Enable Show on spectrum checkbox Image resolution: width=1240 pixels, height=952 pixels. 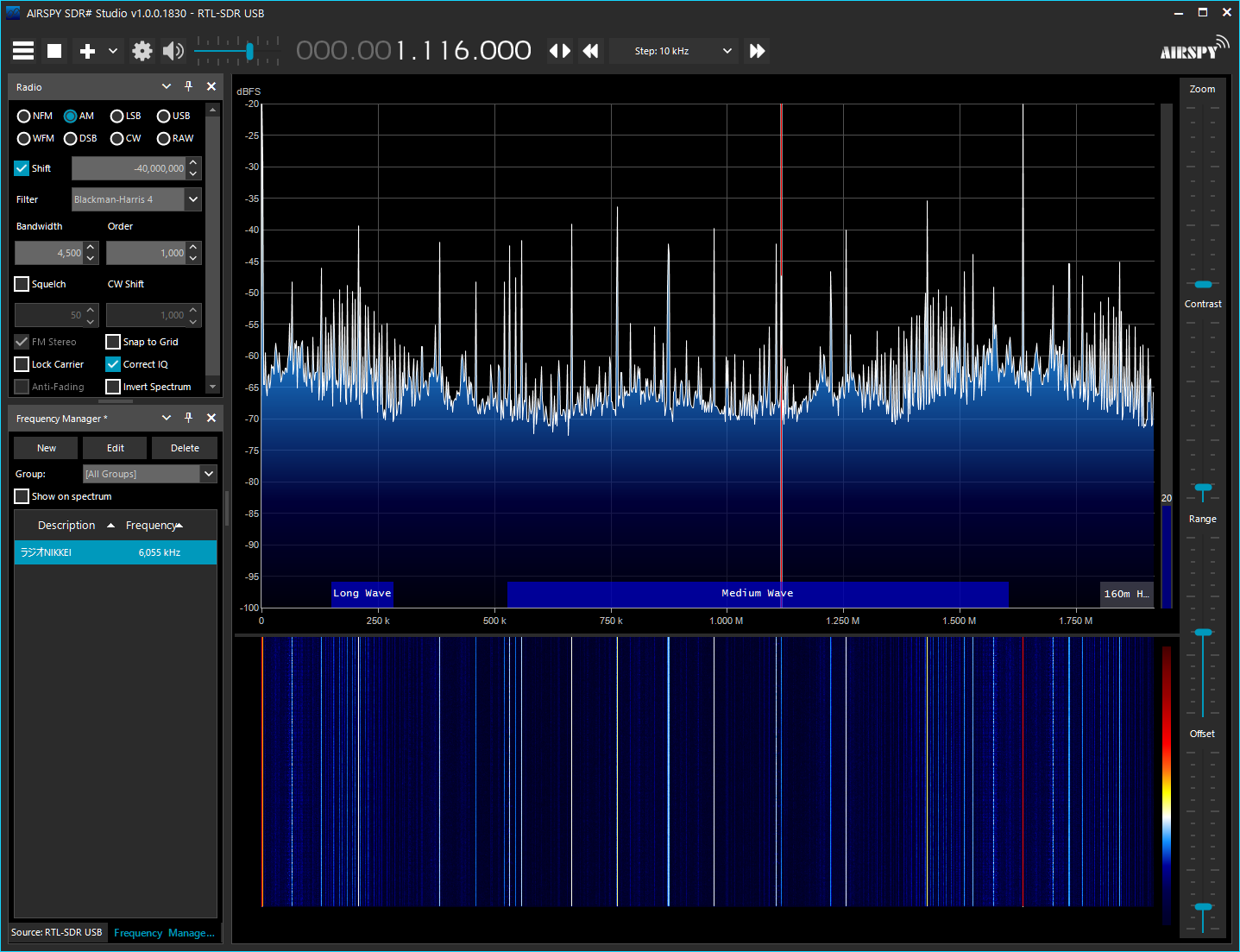pos(22,496)
